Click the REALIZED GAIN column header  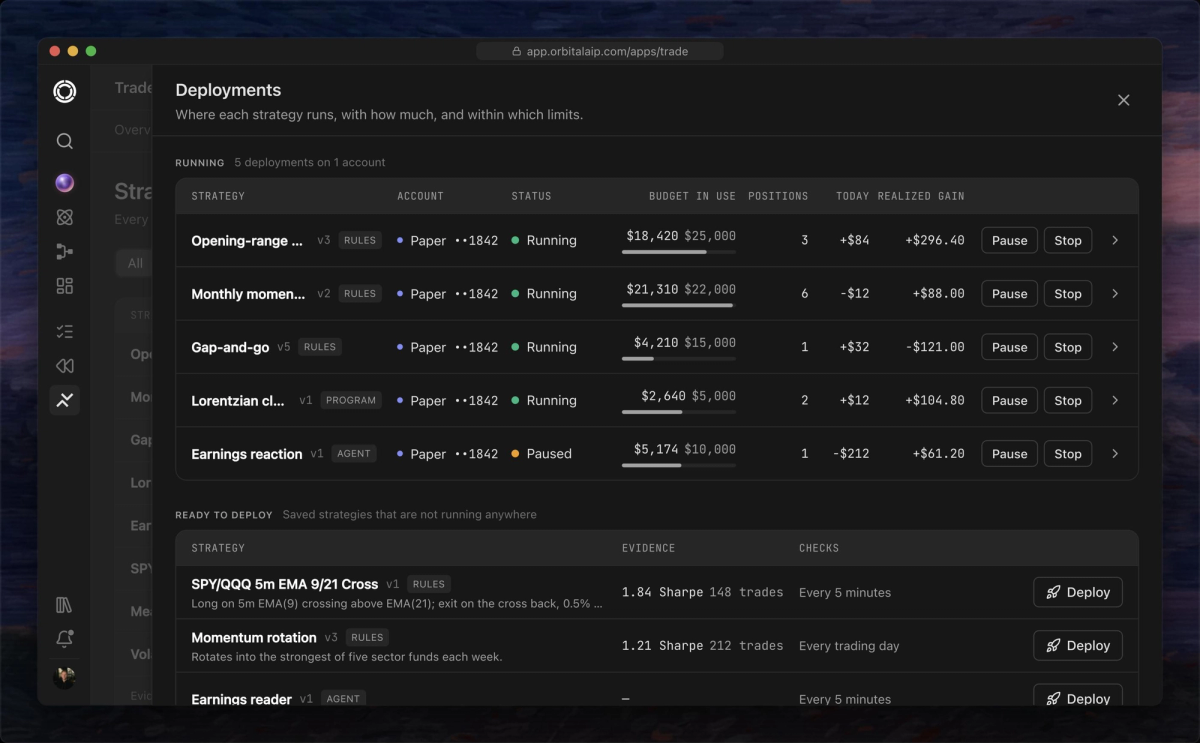coord(921,196)
